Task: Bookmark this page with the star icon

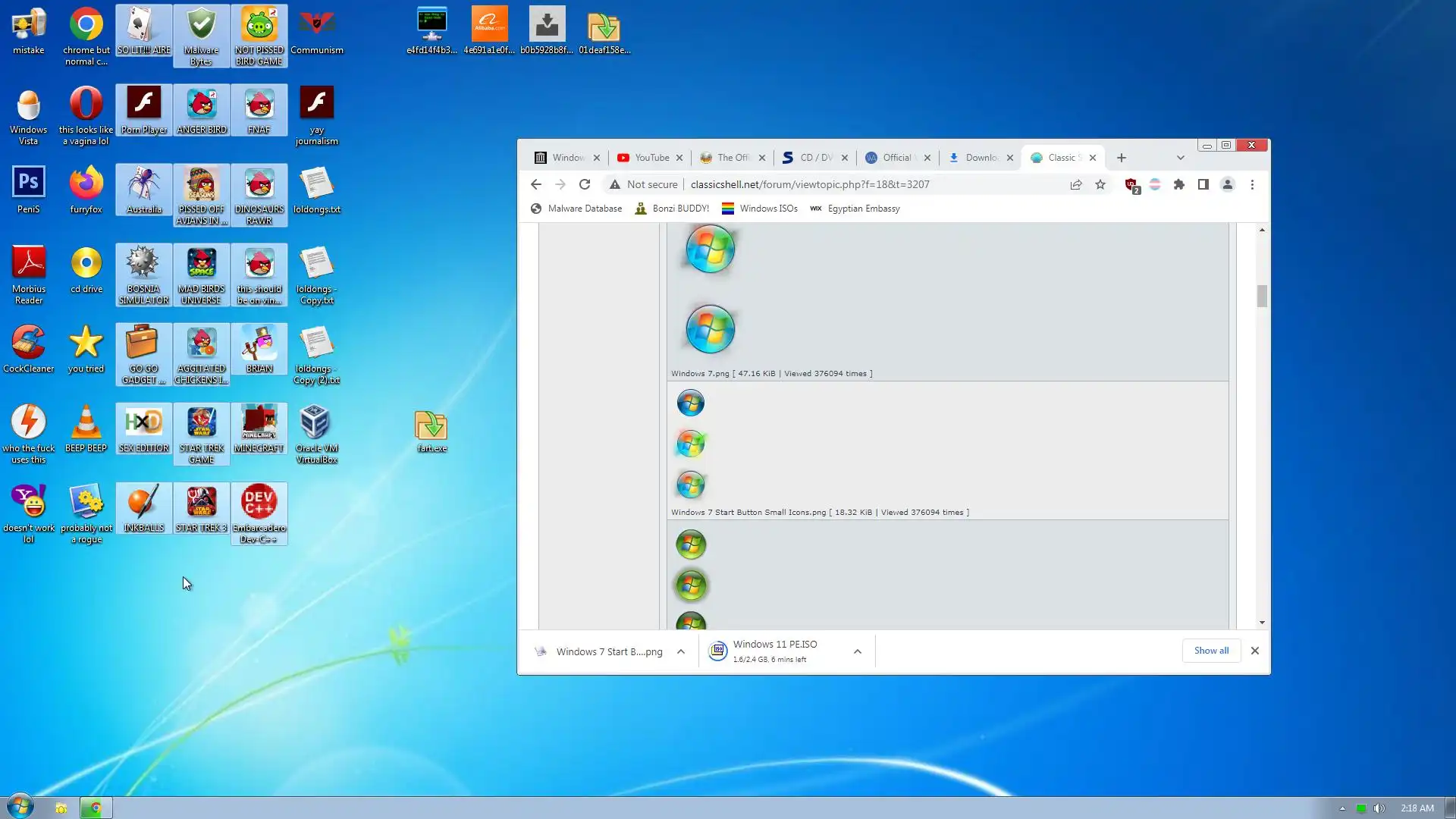Action: tap(1100, 184)
